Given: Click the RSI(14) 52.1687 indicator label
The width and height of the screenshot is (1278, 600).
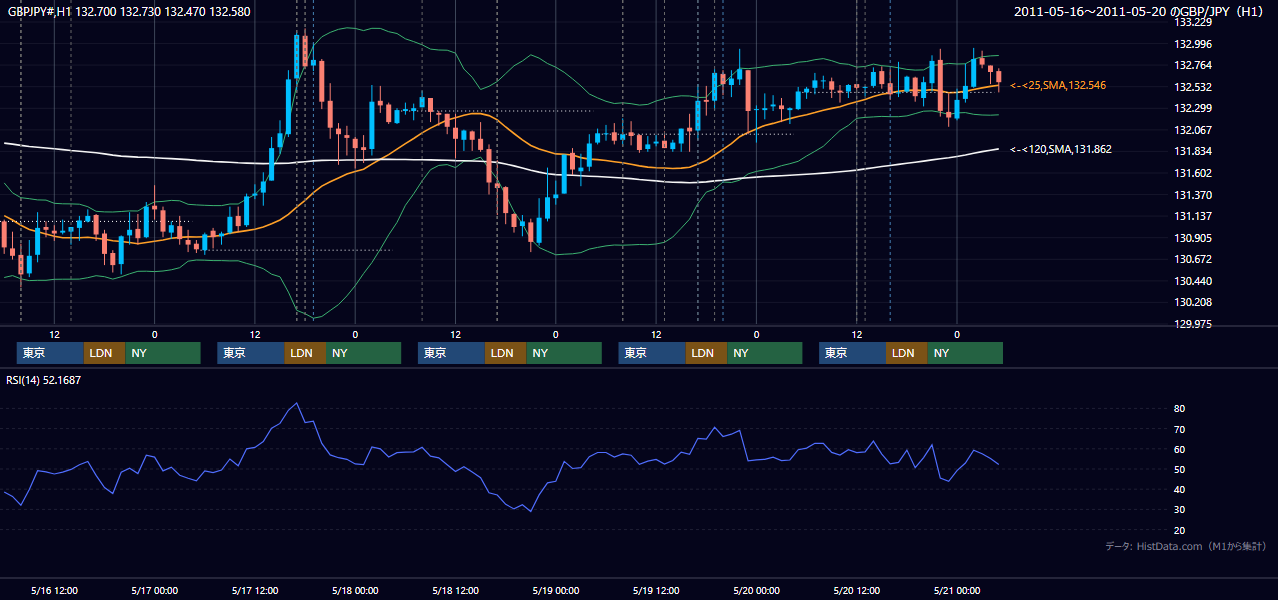Looking at the screenshot, I should pyautogui.click(x=44, y=380).
